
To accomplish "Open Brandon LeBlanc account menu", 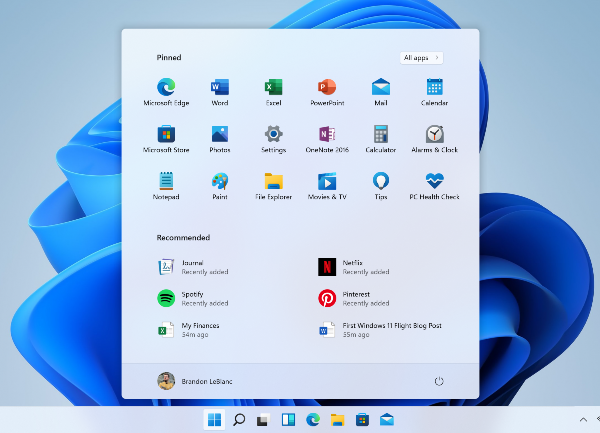I will [x=195, y=381].
